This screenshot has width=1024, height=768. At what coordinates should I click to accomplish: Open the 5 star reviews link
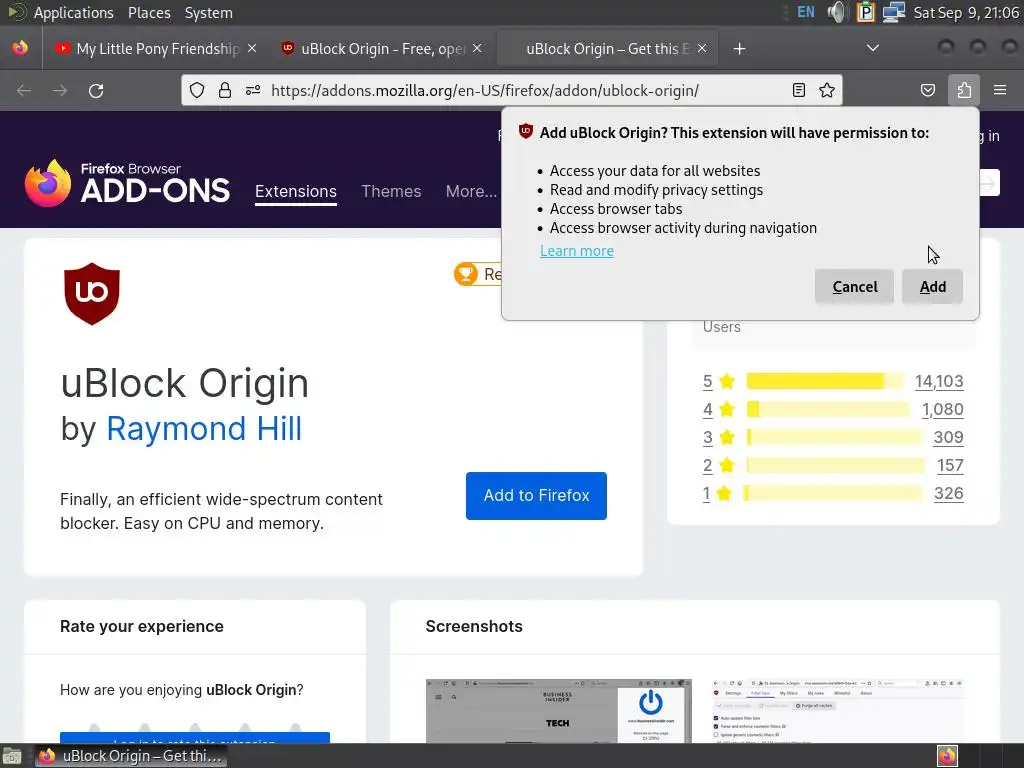707,381
